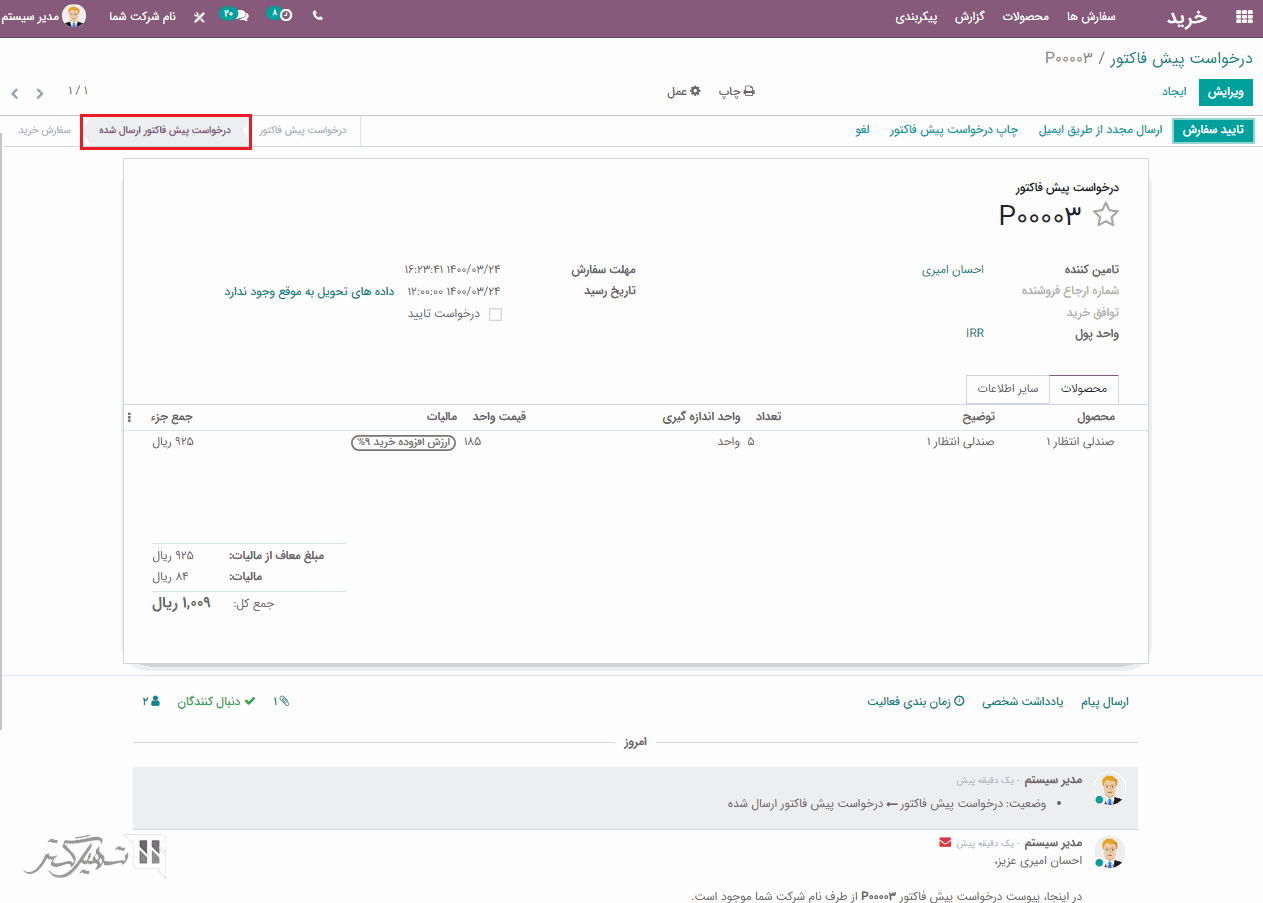This screenshot has width=1263, height=903.
Task: Show followers list person icon
Action: coord(151,702)
